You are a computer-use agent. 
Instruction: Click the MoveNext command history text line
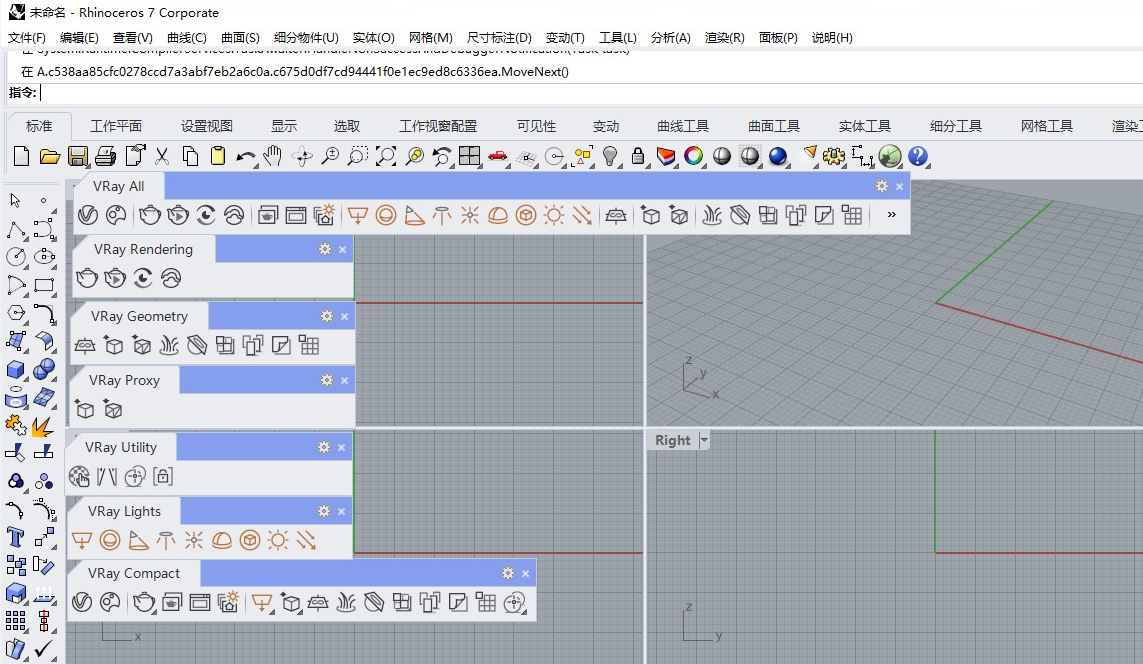pos(294,71)
